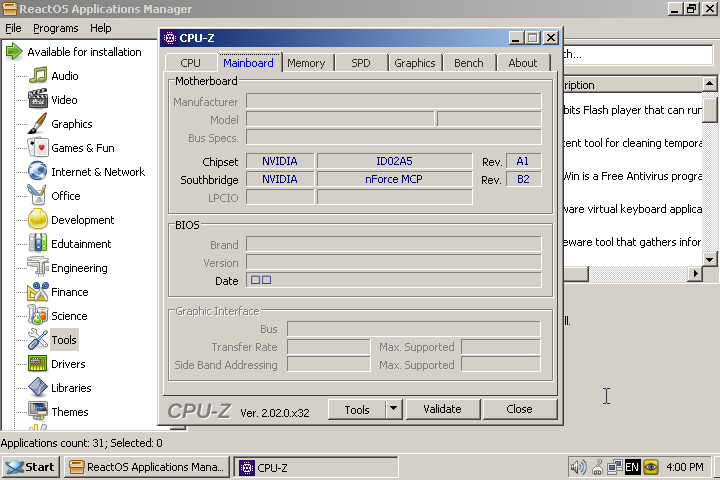Click the Close button in CPU-Z

click(x=519, y=409)
